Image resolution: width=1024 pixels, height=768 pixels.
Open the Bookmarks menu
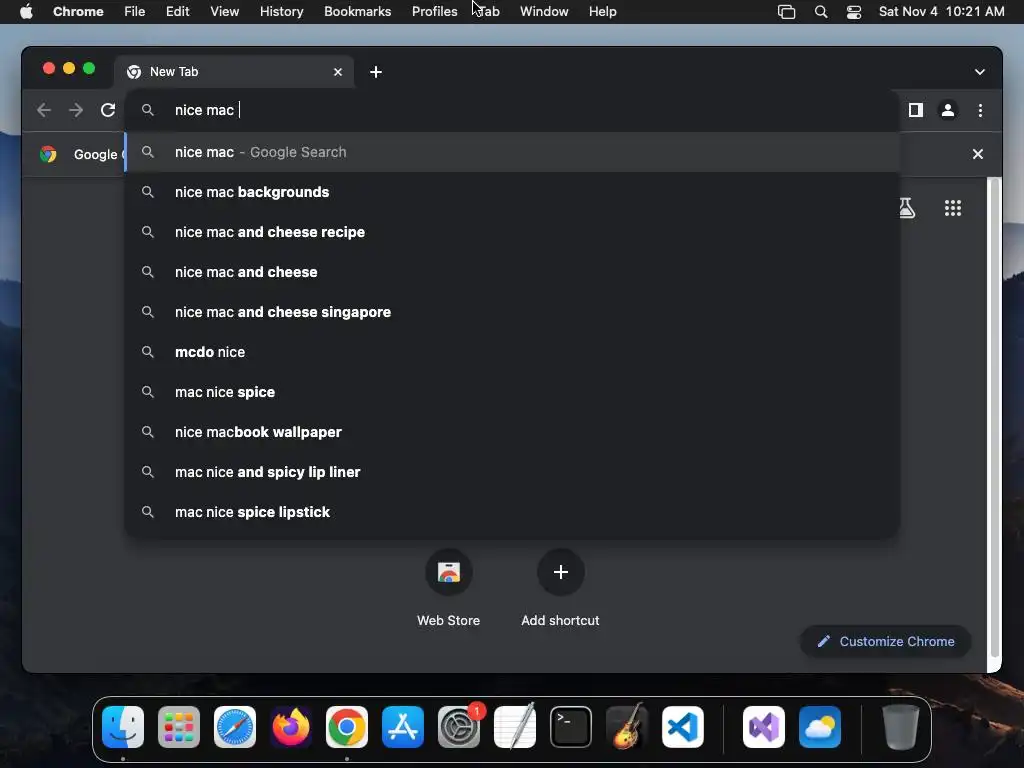[x=357, y=11]
